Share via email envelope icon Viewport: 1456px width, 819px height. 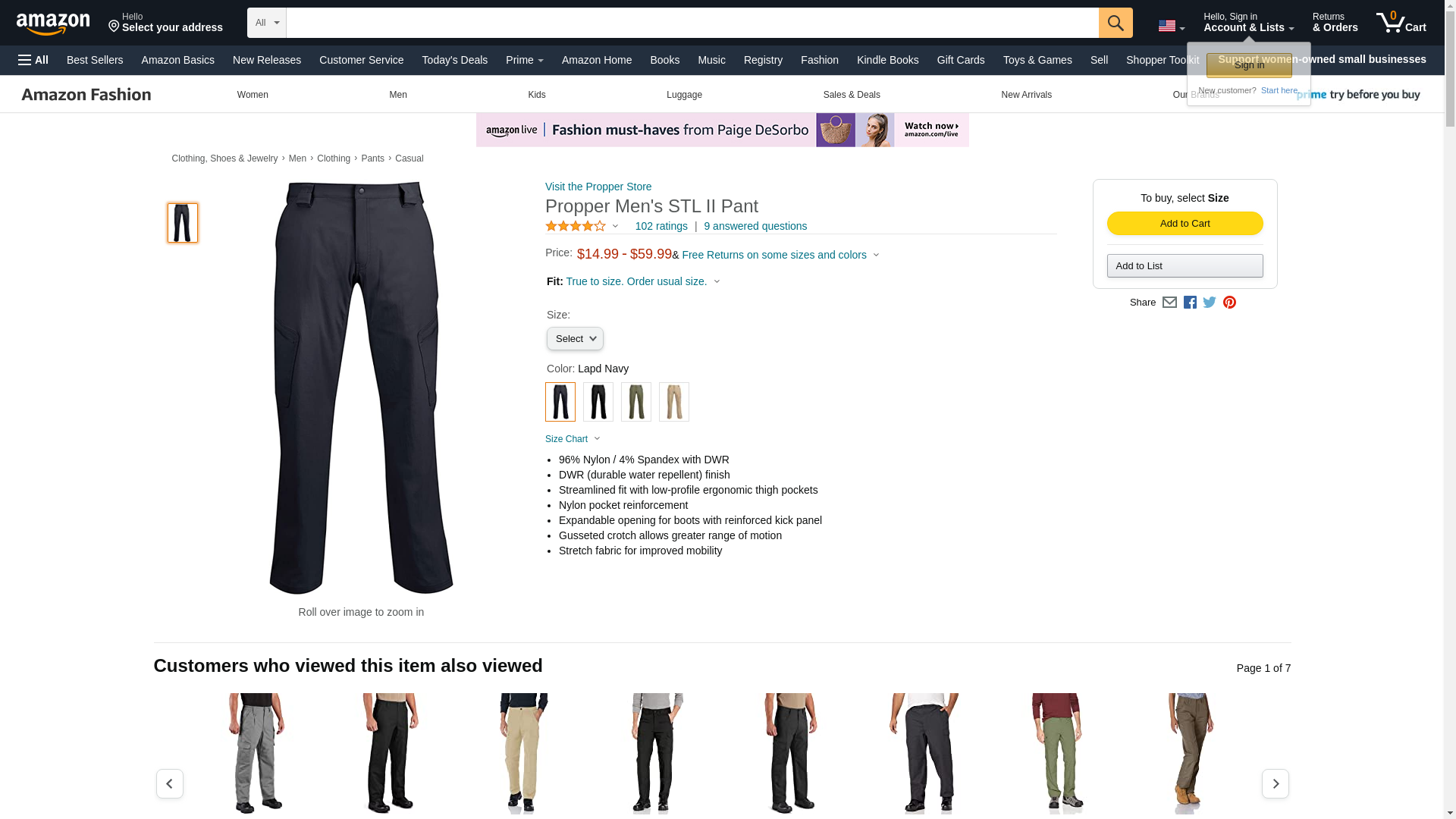pos(1169,303)
